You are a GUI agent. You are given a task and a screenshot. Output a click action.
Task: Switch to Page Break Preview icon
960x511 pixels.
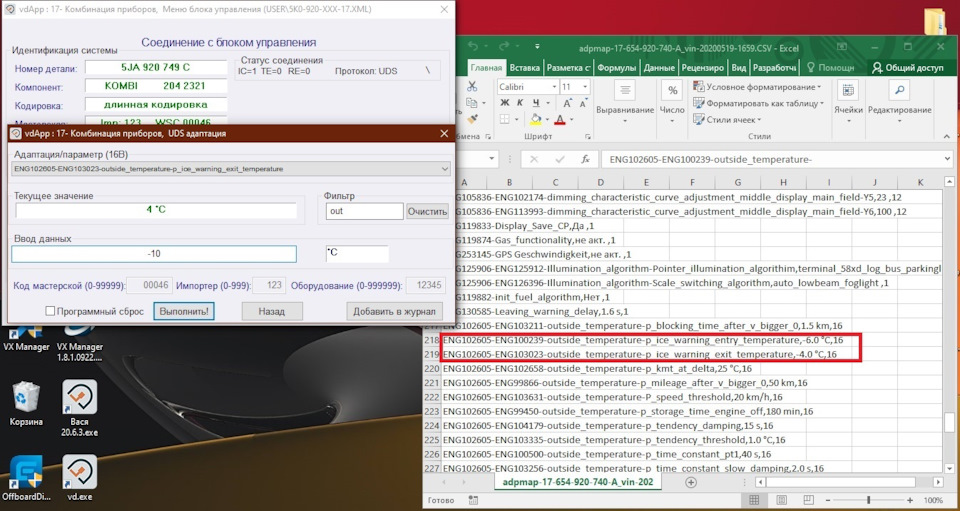coord(808,500)
